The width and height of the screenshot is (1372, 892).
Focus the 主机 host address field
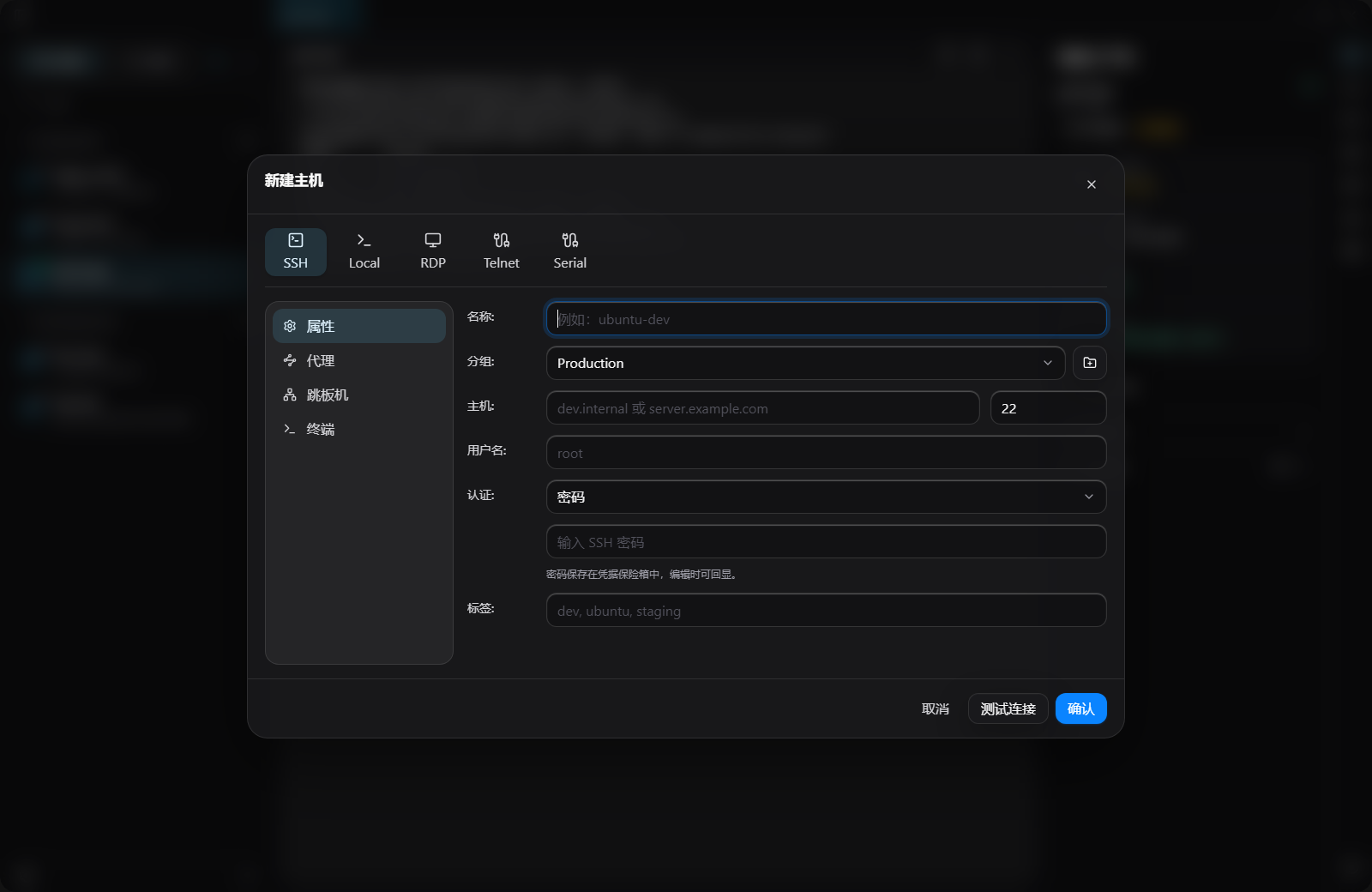[762, 407]
